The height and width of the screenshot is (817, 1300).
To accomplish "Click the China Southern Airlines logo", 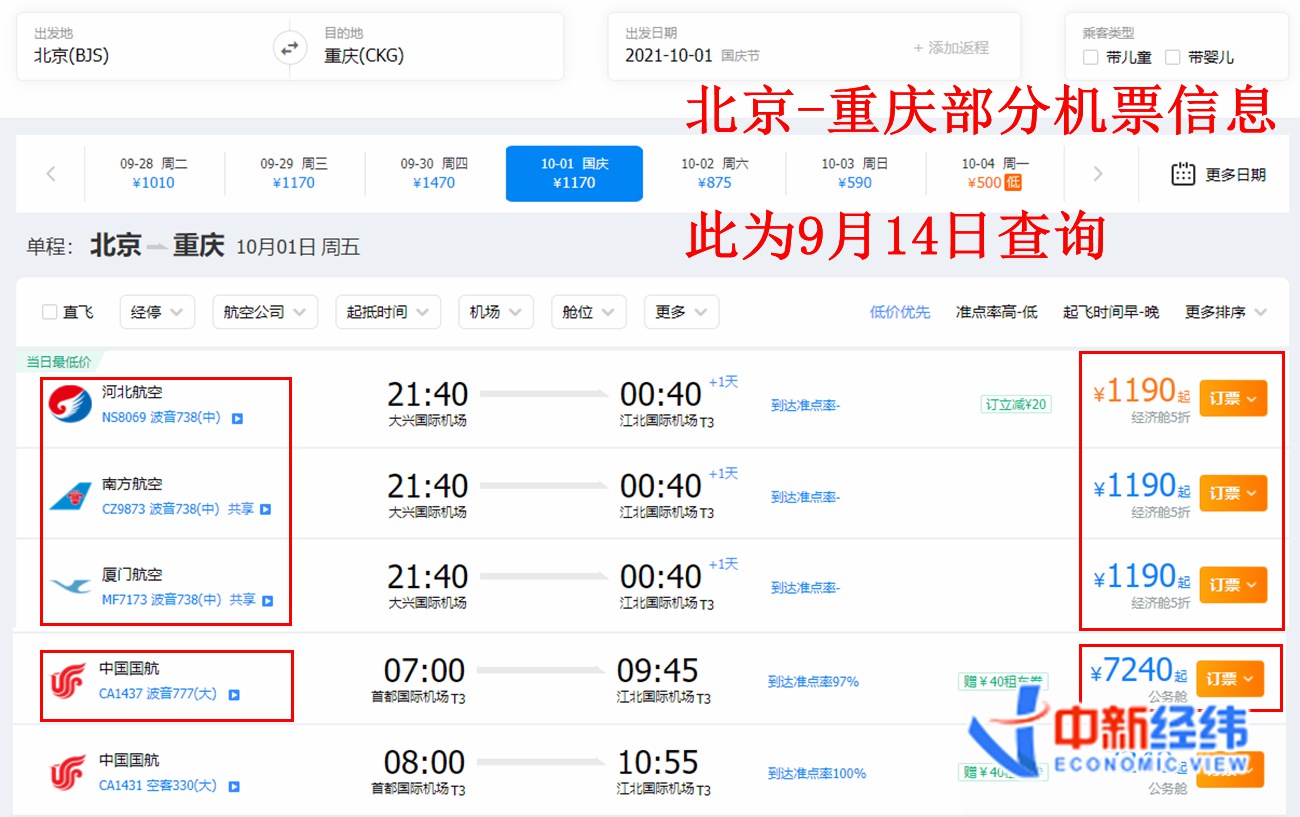I will click(70, 495).
